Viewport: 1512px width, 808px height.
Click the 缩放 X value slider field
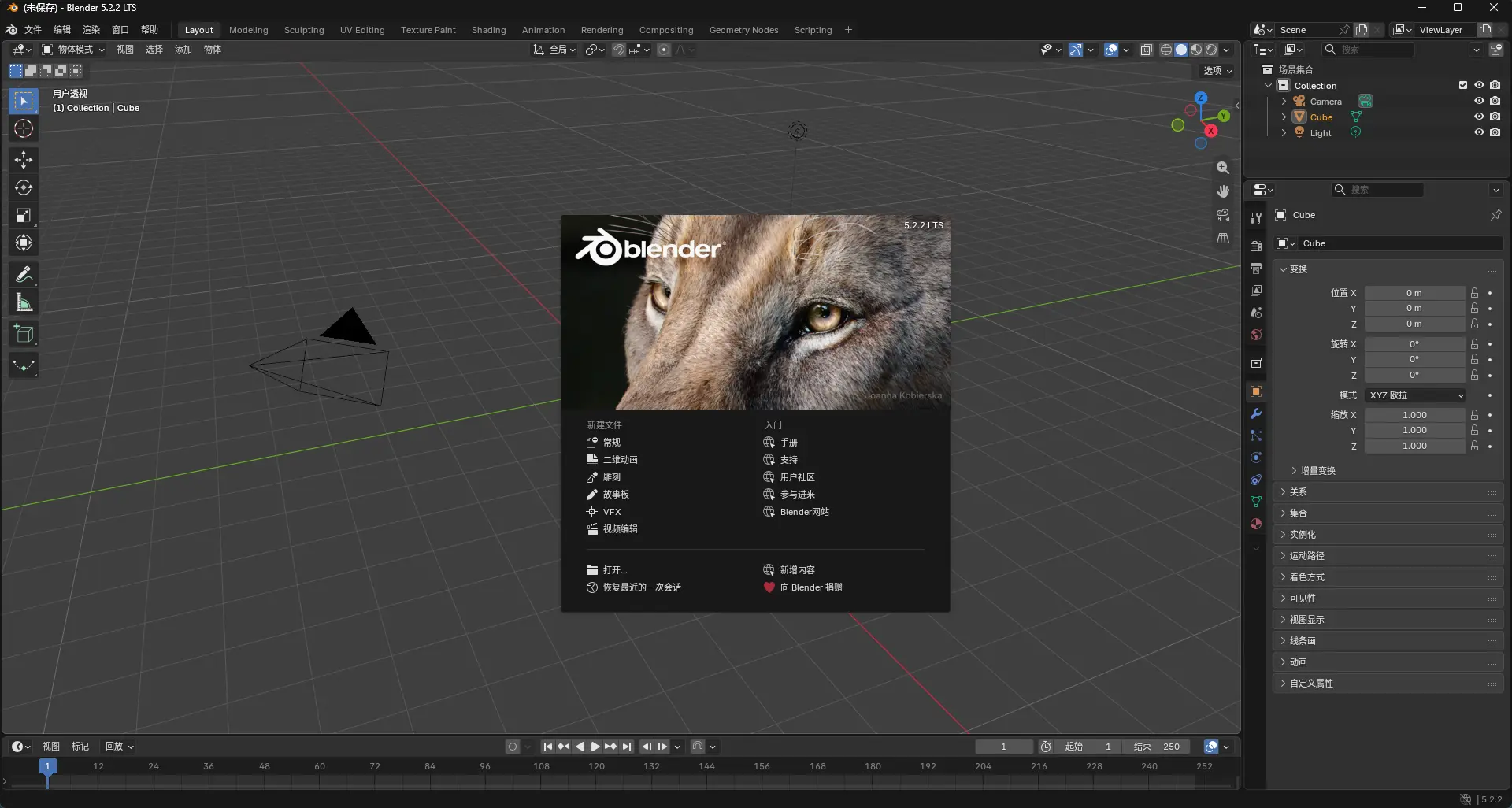1414,415
